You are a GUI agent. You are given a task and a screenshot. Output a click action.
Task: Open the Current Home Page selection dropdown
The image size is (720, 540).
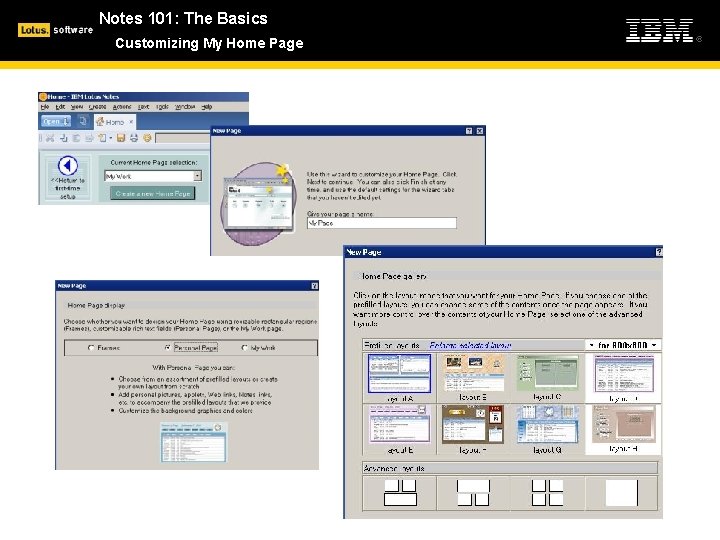click(x=197, y=176)
